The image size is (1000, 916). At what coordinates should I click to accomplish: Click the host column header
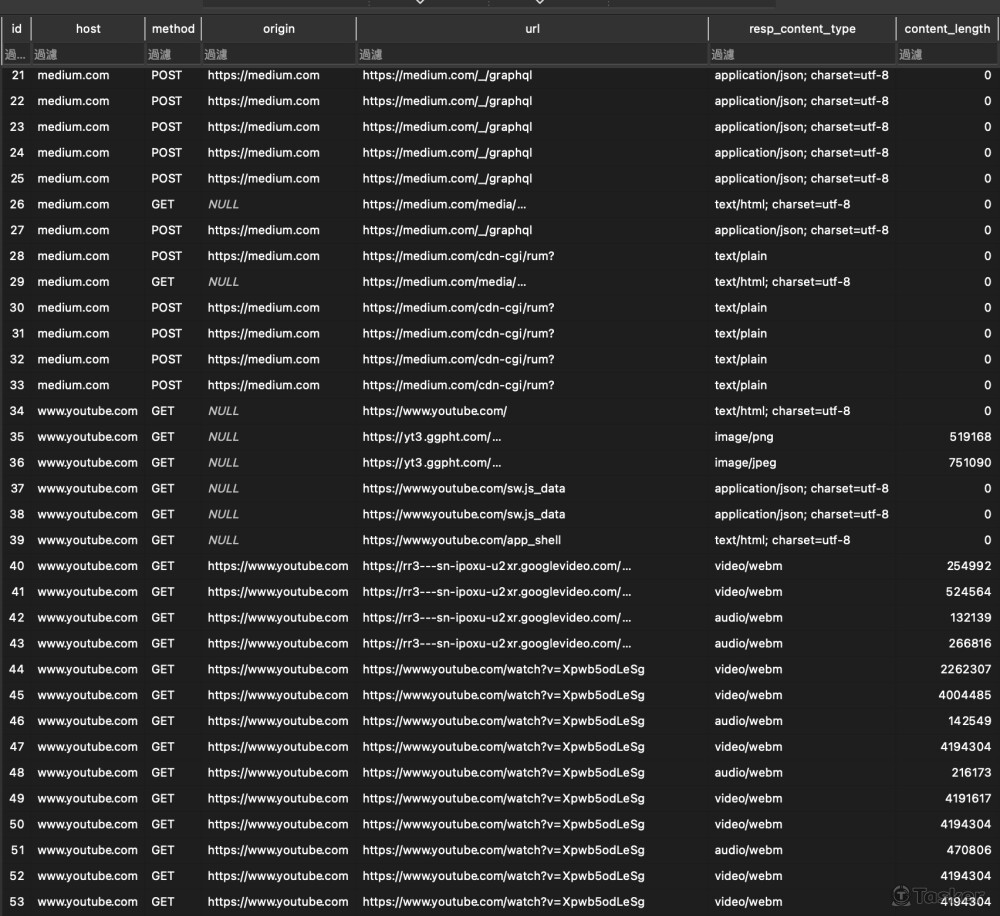coord(88,29)
